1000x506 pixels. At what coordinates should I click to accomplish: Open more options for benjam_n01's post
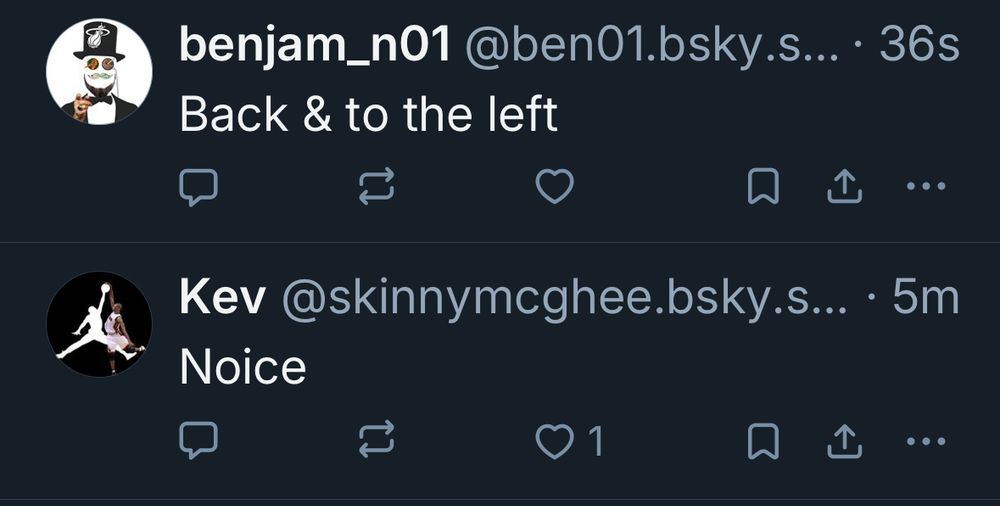[926, 186]
